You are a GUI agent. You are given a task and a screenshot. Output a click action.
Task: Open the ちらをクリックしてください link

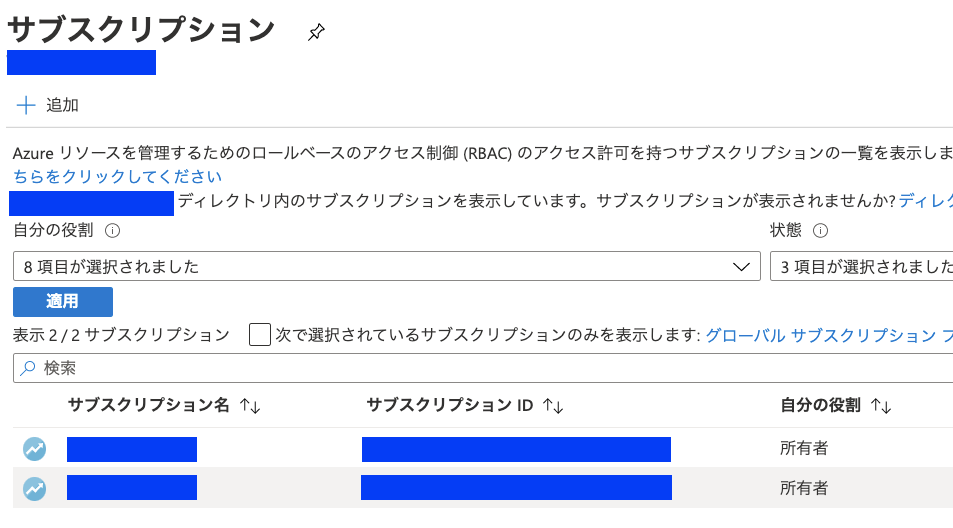point(117,176)
